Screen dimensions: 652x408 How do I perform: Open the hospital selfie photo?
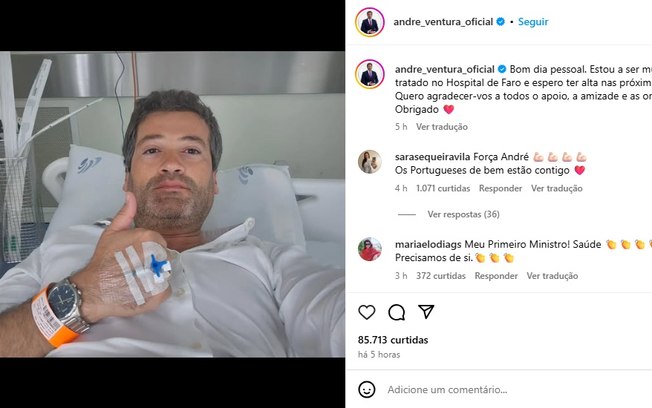click(172, 204)
